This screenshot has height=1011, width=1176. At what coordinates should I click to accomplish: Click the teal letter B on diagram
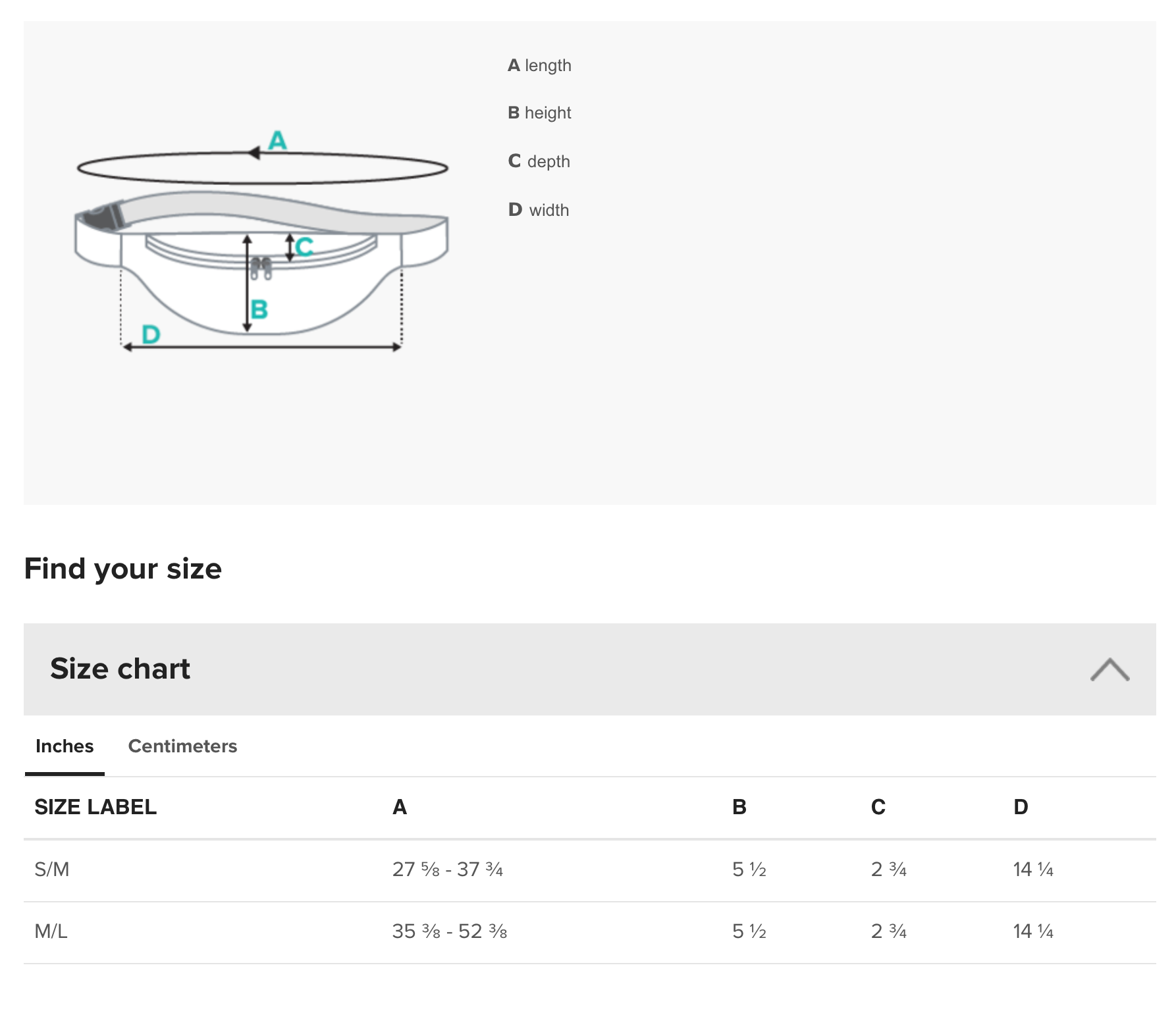click(x=259, y=309)
